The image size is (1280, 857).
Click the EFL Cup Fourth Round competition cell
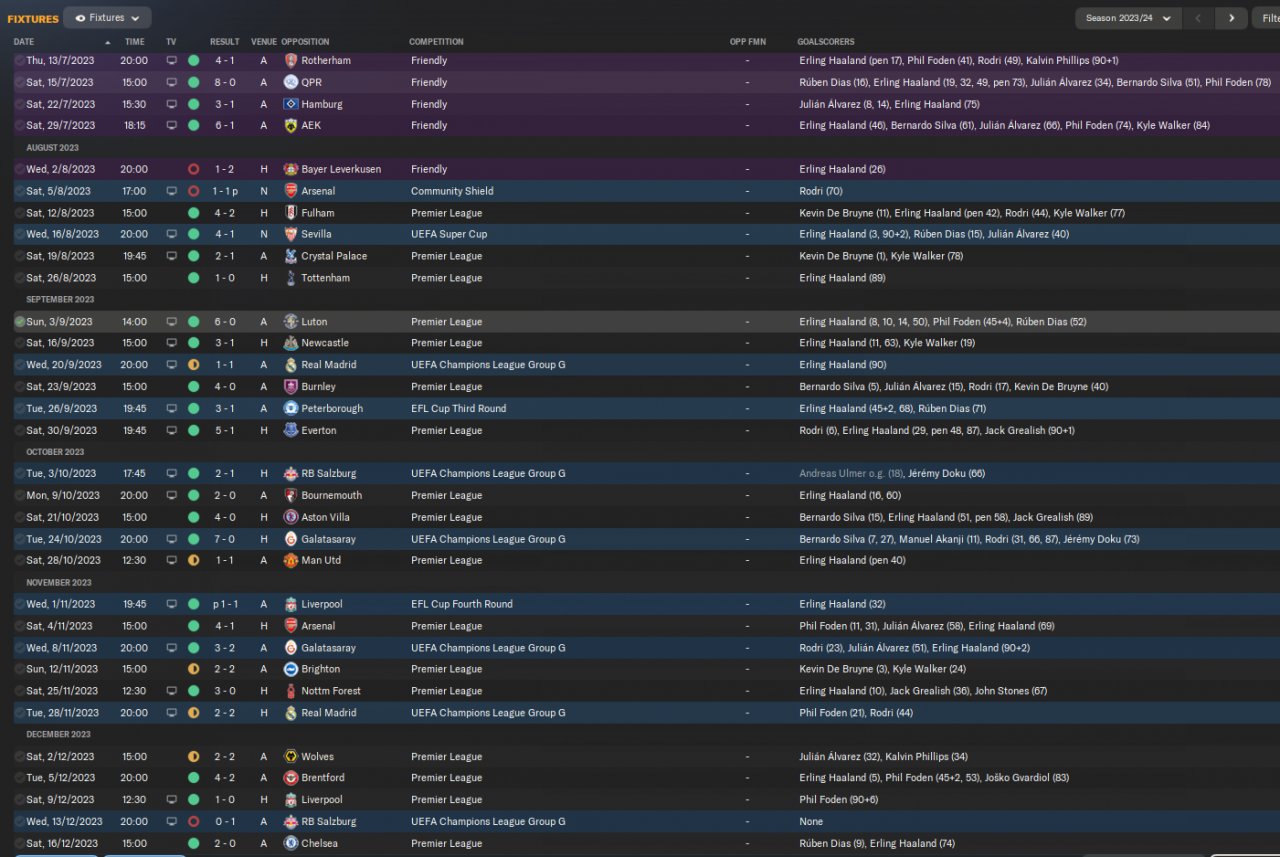point(462,605)
